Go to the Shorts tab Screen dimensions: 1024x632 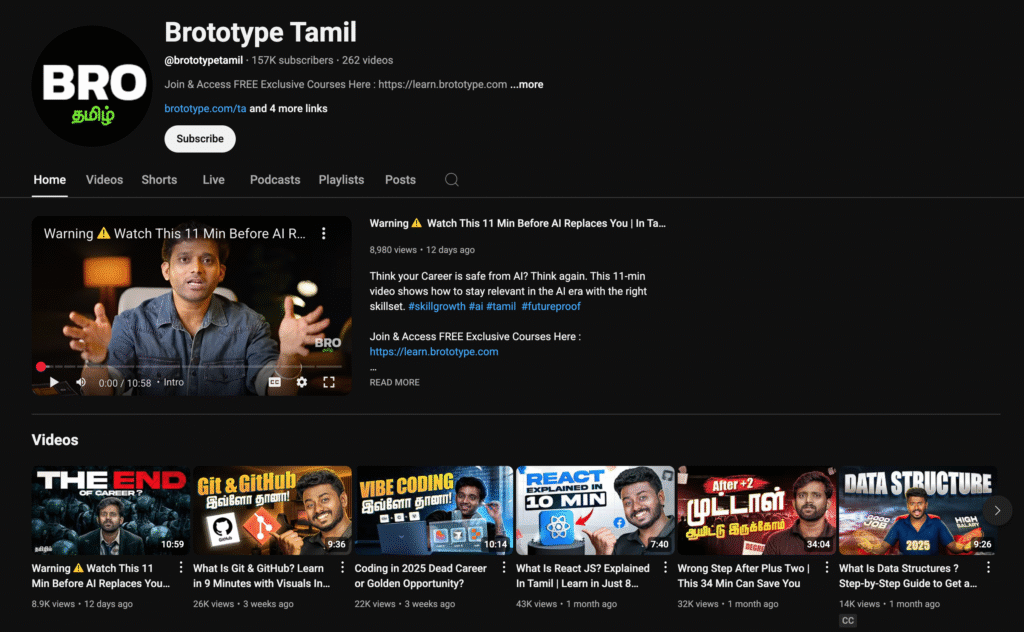click(159, 180)
